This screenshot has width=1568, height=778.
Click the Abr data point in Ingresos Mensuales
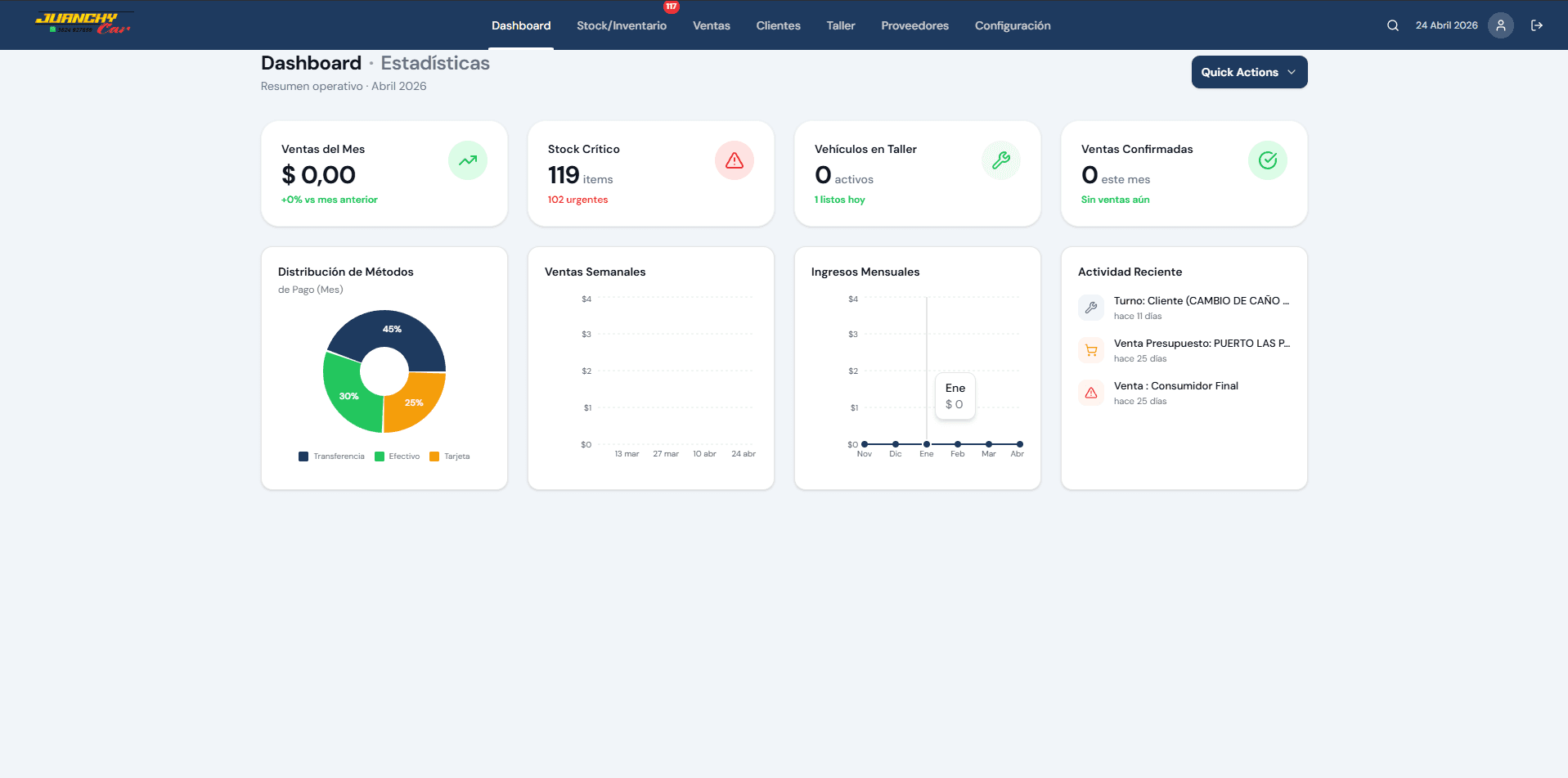(x=1019, y=444)
